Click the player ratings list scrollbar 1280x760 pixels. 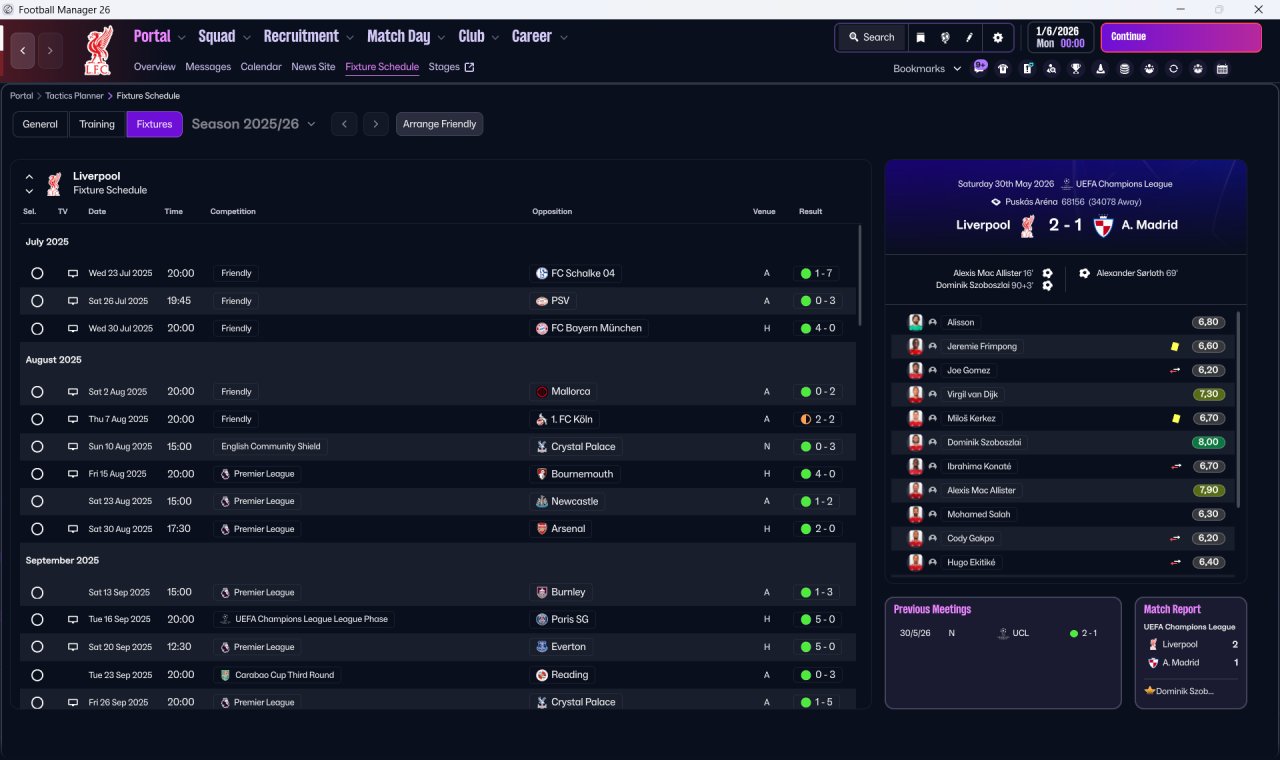(1238, 409)
